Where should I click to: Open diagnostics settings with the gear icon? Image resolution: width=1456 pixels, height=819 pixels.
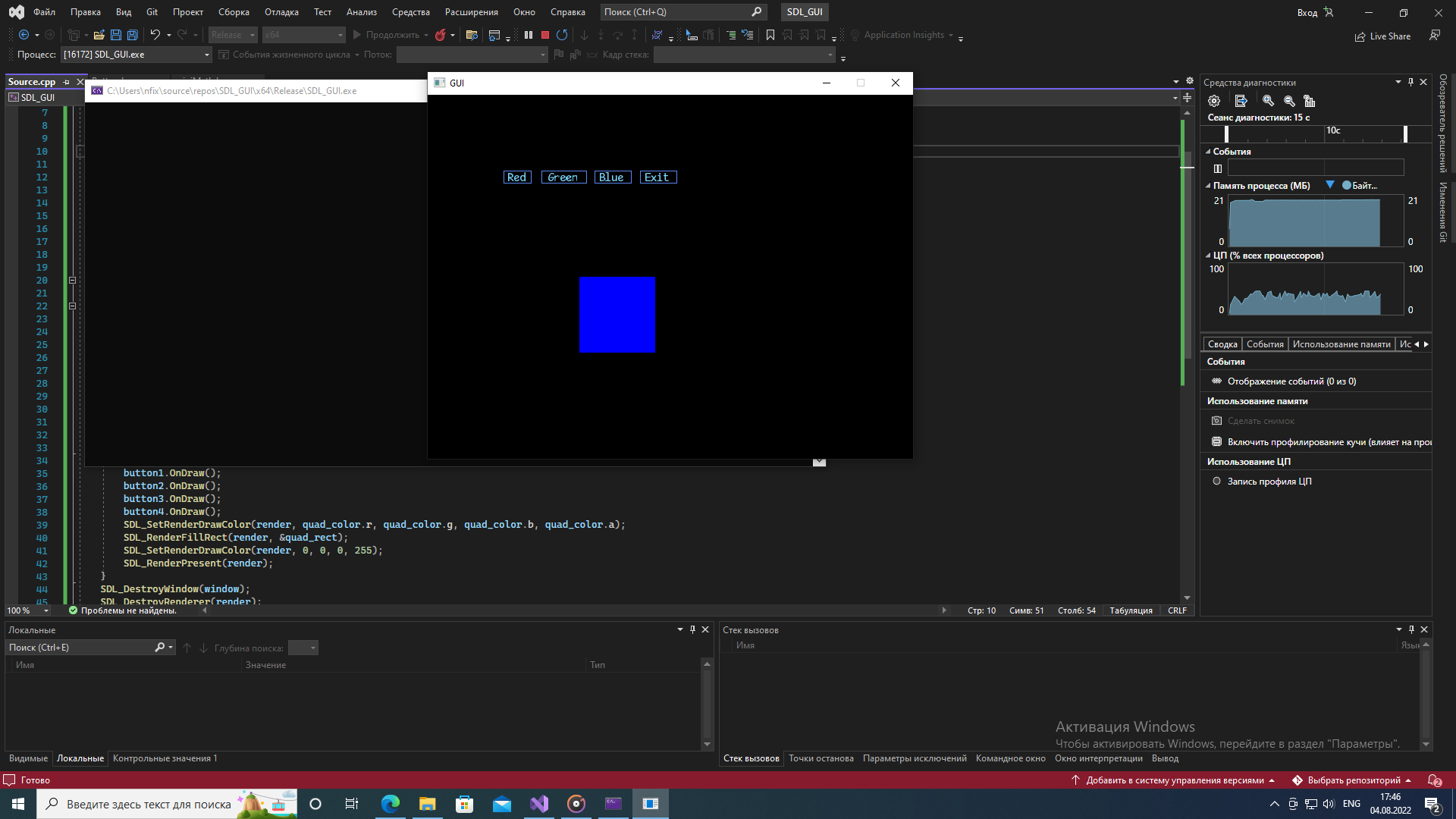coord(1214,100)
